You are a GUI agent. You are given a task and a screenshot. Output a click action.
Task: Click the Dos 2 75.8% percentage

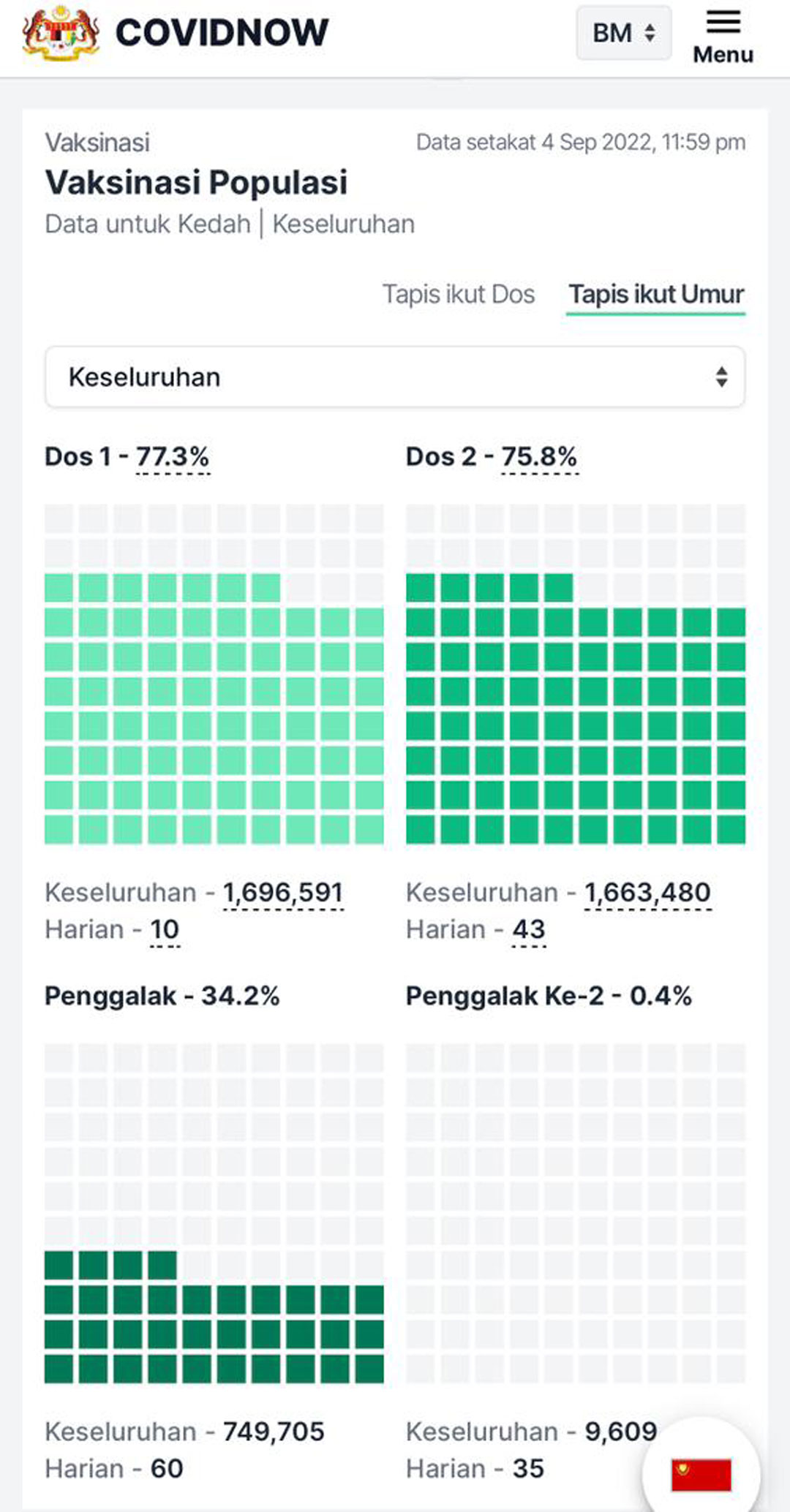click(x=539, y=457)
